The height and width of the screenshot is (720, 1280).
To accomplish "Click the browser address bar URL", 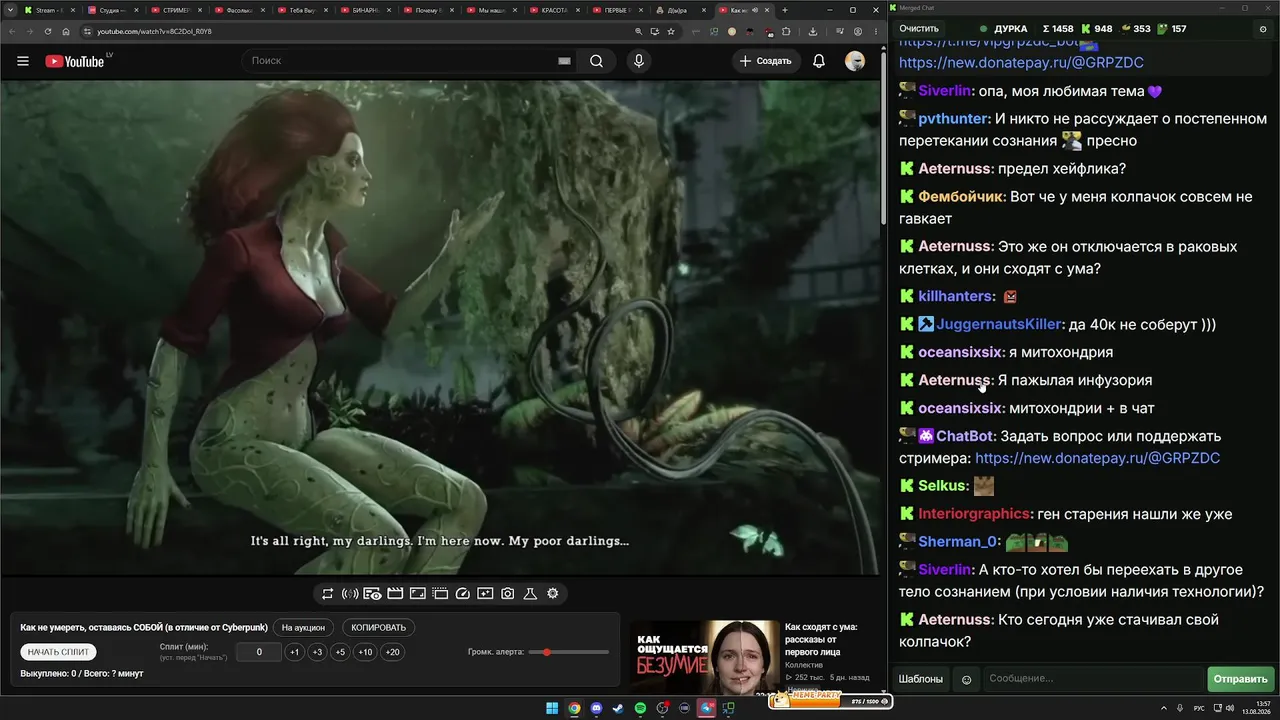I will [x=154, y=31].
